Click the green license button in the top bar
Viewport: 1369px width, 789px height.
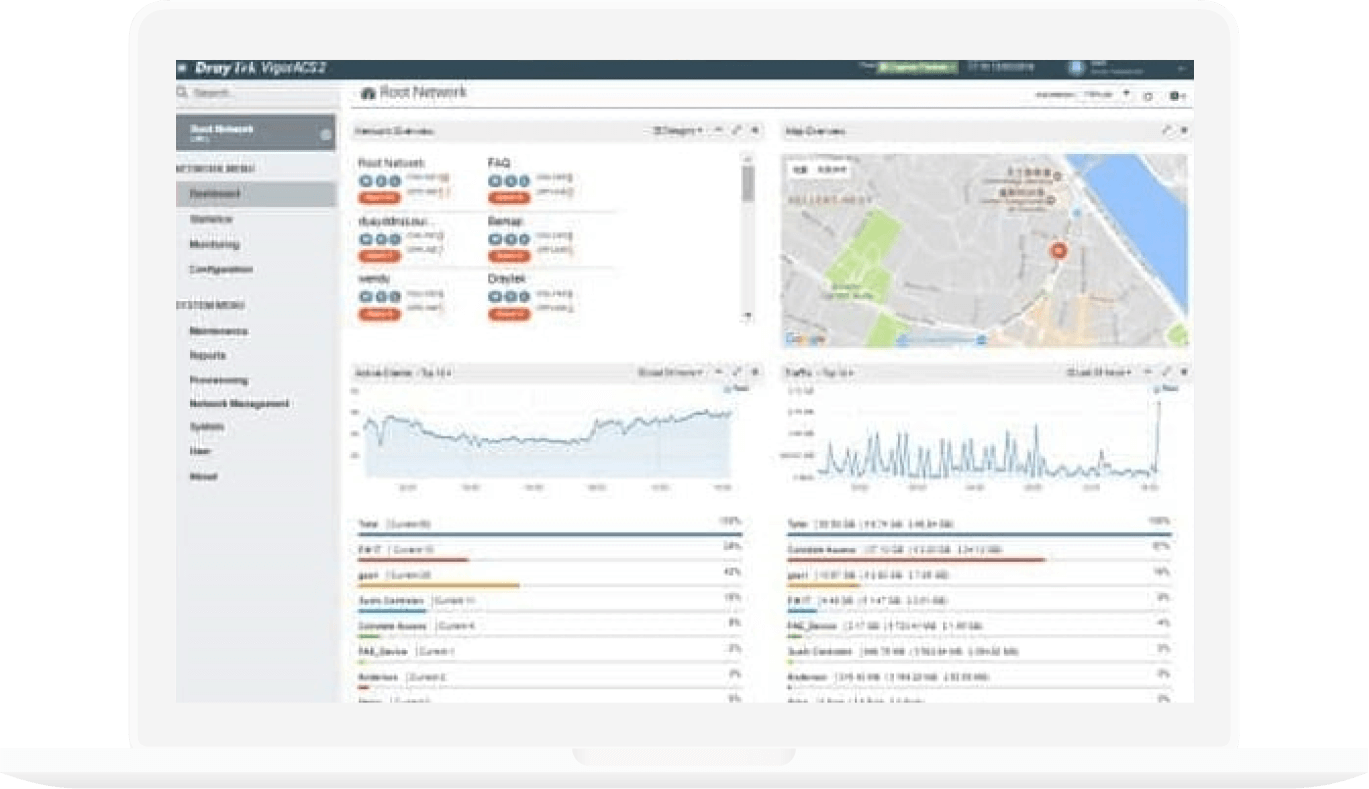(x=917, y=68)
